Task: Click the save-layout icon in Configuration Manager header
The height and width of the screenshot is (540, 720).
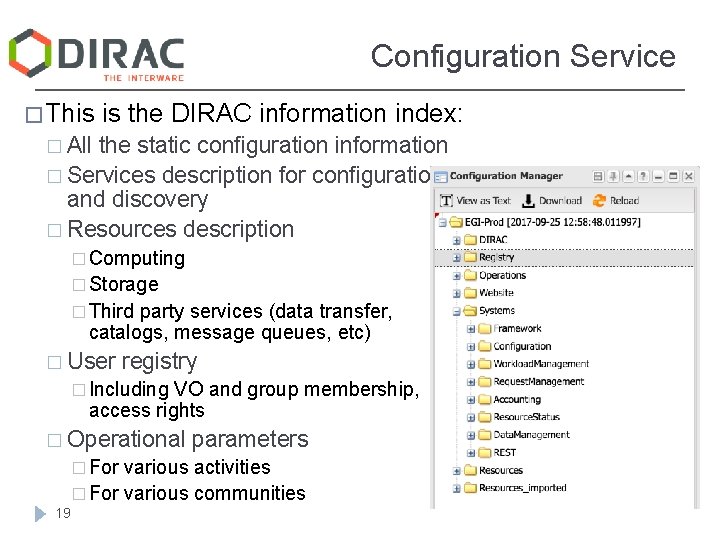Action: tap(598, 176)
